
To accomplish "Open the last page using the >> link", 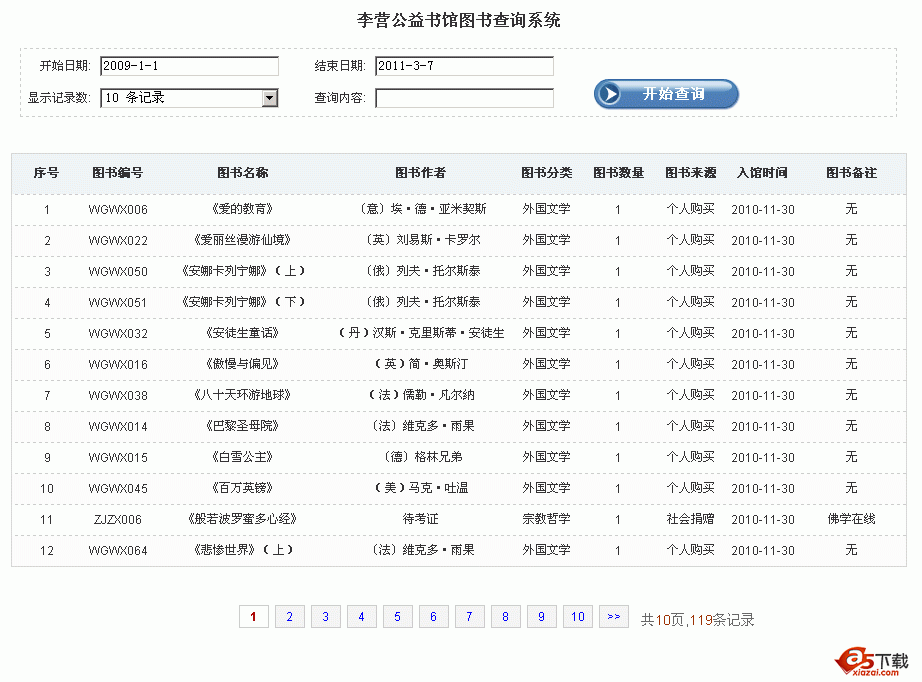I will [x=614, y=616].
